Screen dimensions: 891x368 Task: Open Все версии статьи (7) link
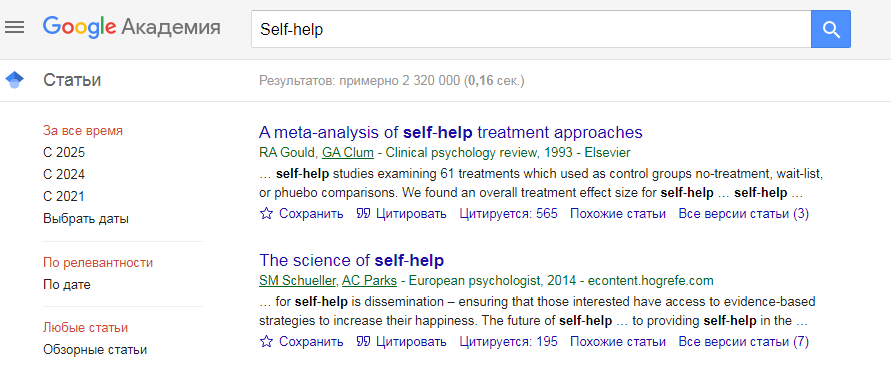coord(743,342)
